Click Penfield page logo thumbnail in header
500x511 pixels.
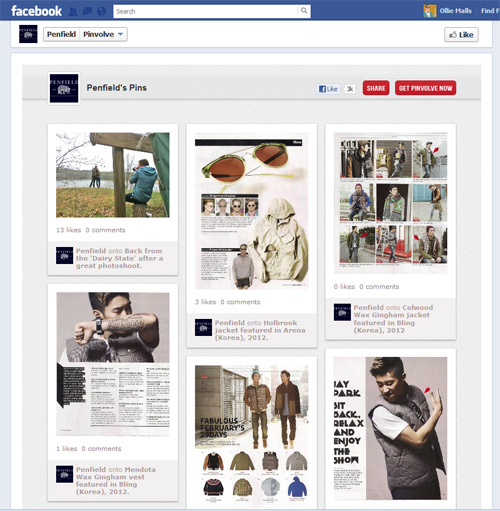click(28, 34)
